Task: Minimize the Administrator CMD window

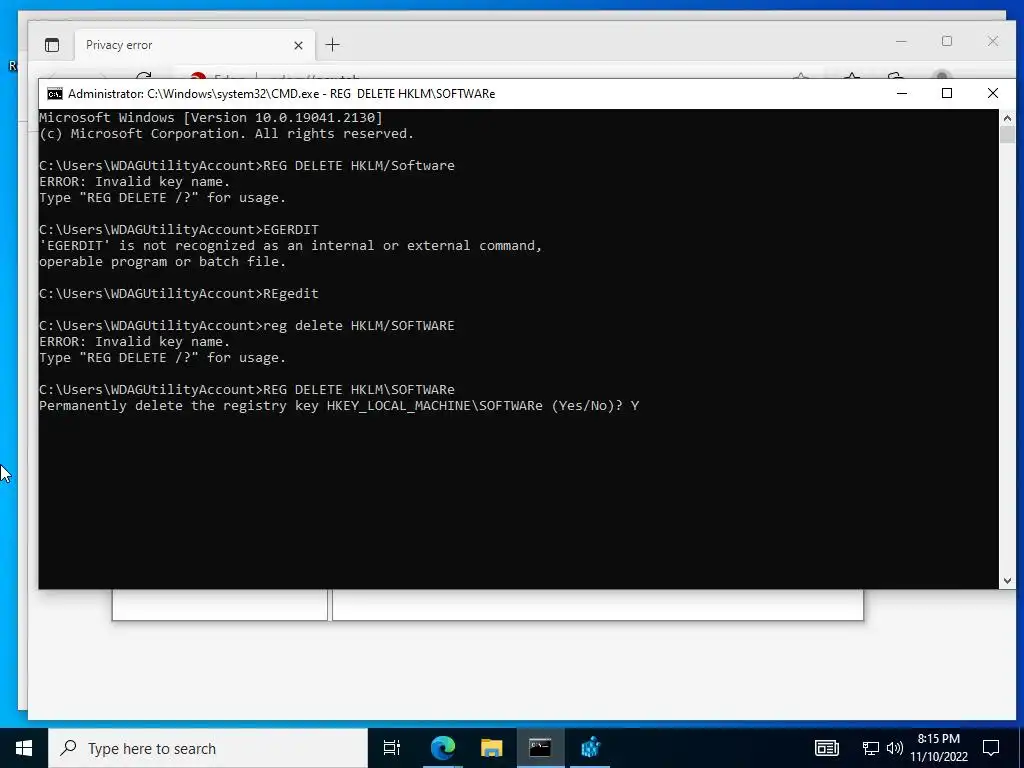Action: [x=902, y=93]
